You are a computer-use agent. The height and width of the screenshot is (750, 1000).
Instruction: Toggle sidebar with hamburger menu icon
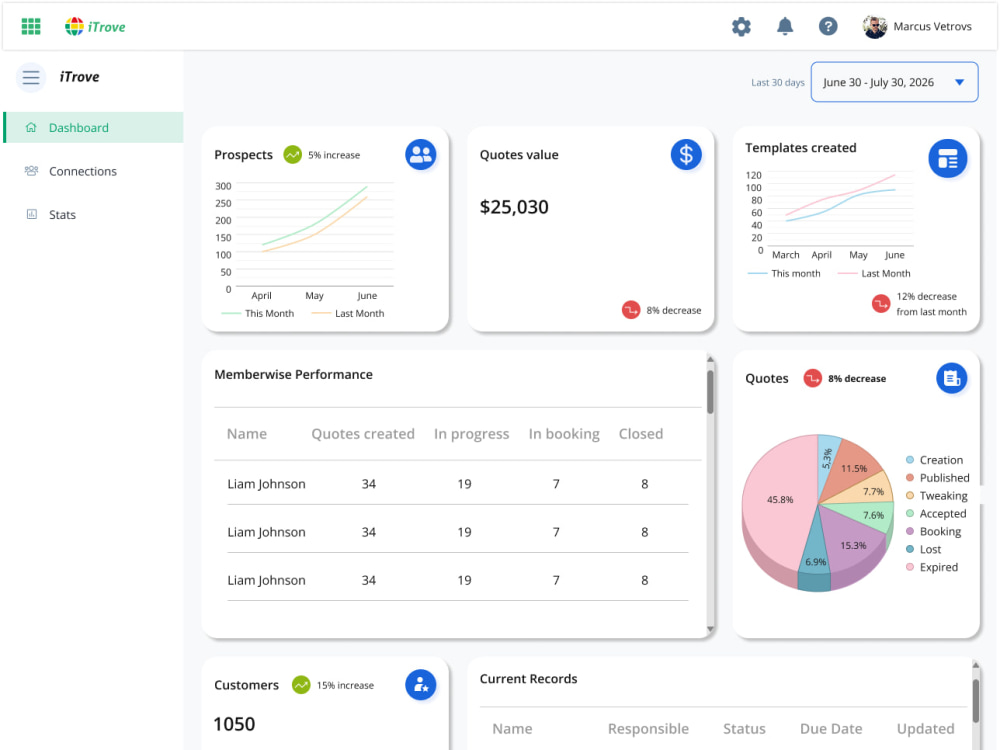tap(31, 78)
